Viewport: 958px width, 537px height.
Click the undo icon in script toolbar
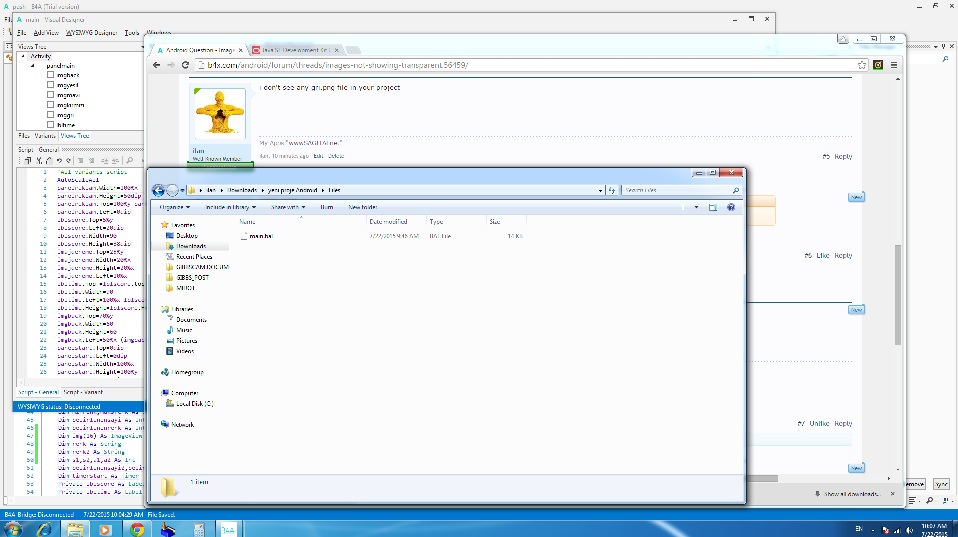(x=59, y=161)
